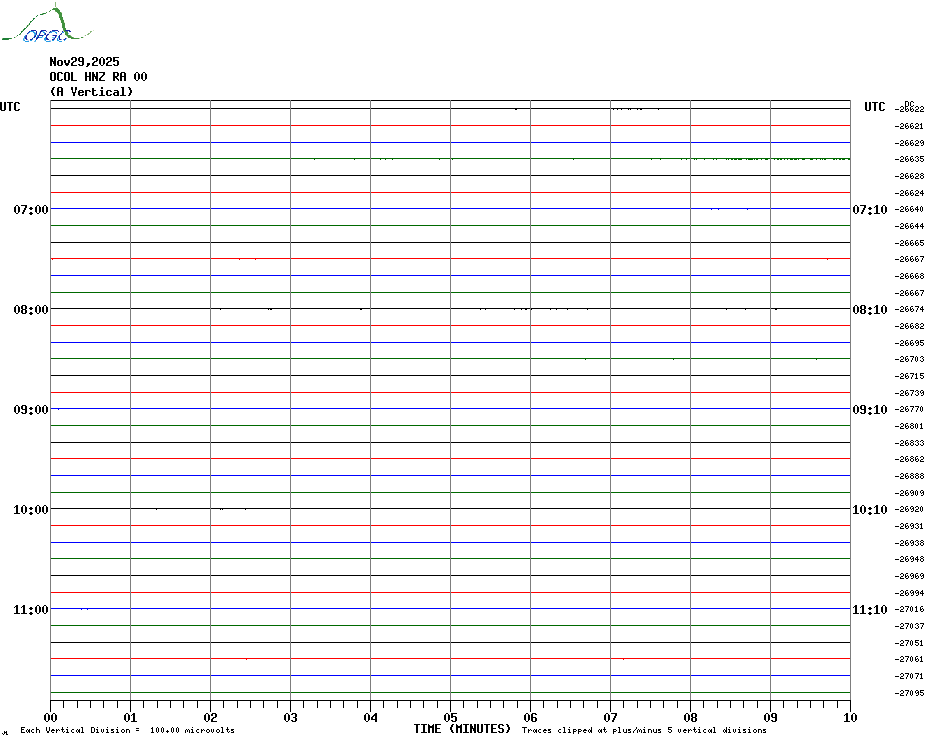This screenshot has height=744, width=930.
Task: Select the 09:00 UTC time label
Action: (x=31, y=410)
